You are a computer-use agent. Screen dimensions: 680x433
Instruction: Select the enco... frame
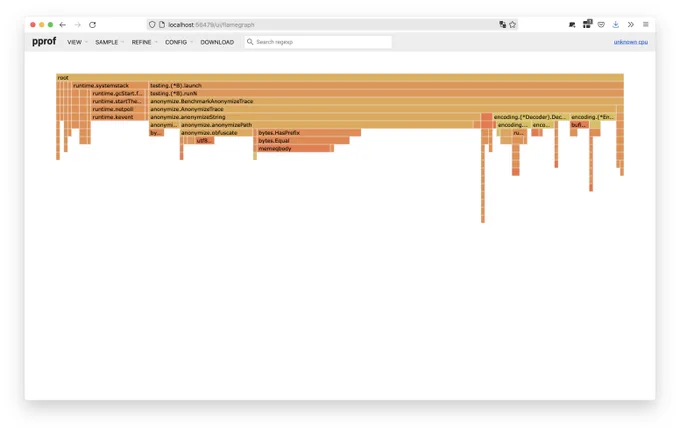click(x=542, y=125)
